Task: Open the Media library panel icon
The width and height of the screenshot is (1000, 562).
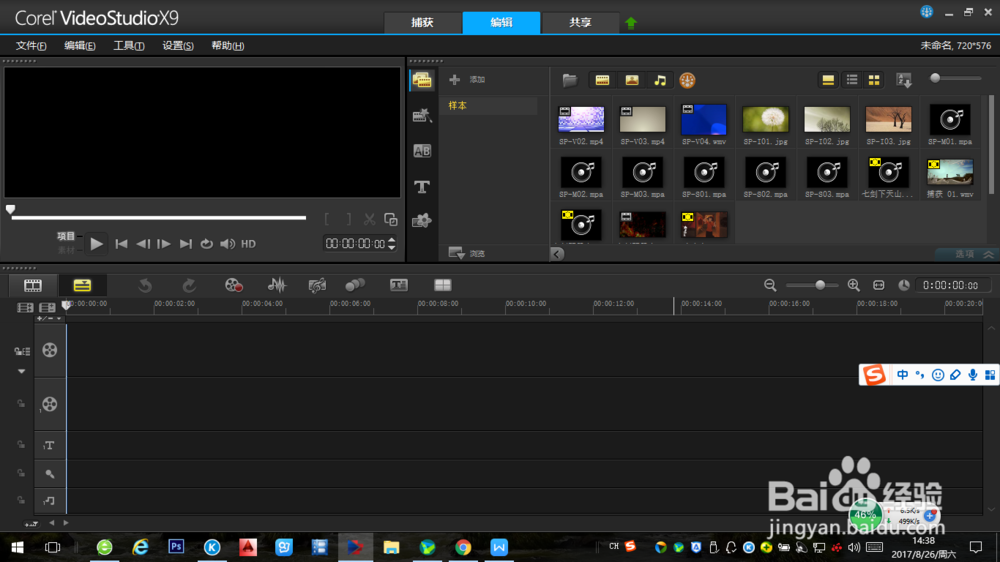Action: (422, 80)
